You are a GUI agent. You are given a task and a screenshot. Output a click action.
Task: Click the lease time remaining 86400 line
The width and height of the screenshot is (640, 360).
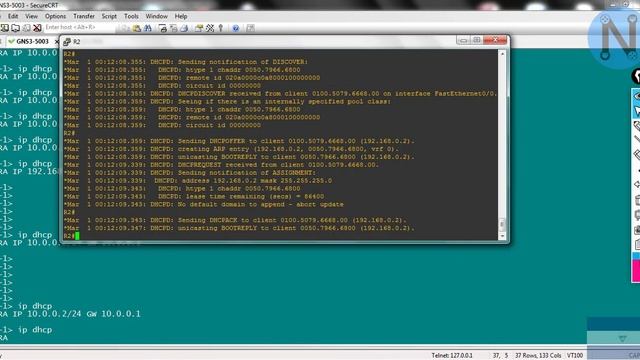[x=194, y=196]
